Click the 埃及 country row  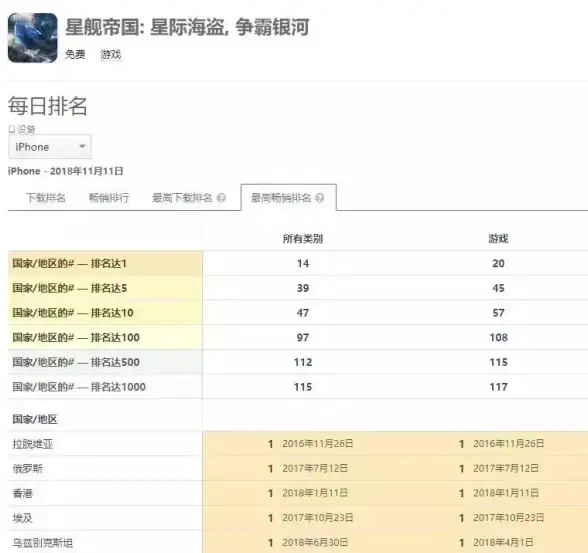pos(298,518)
